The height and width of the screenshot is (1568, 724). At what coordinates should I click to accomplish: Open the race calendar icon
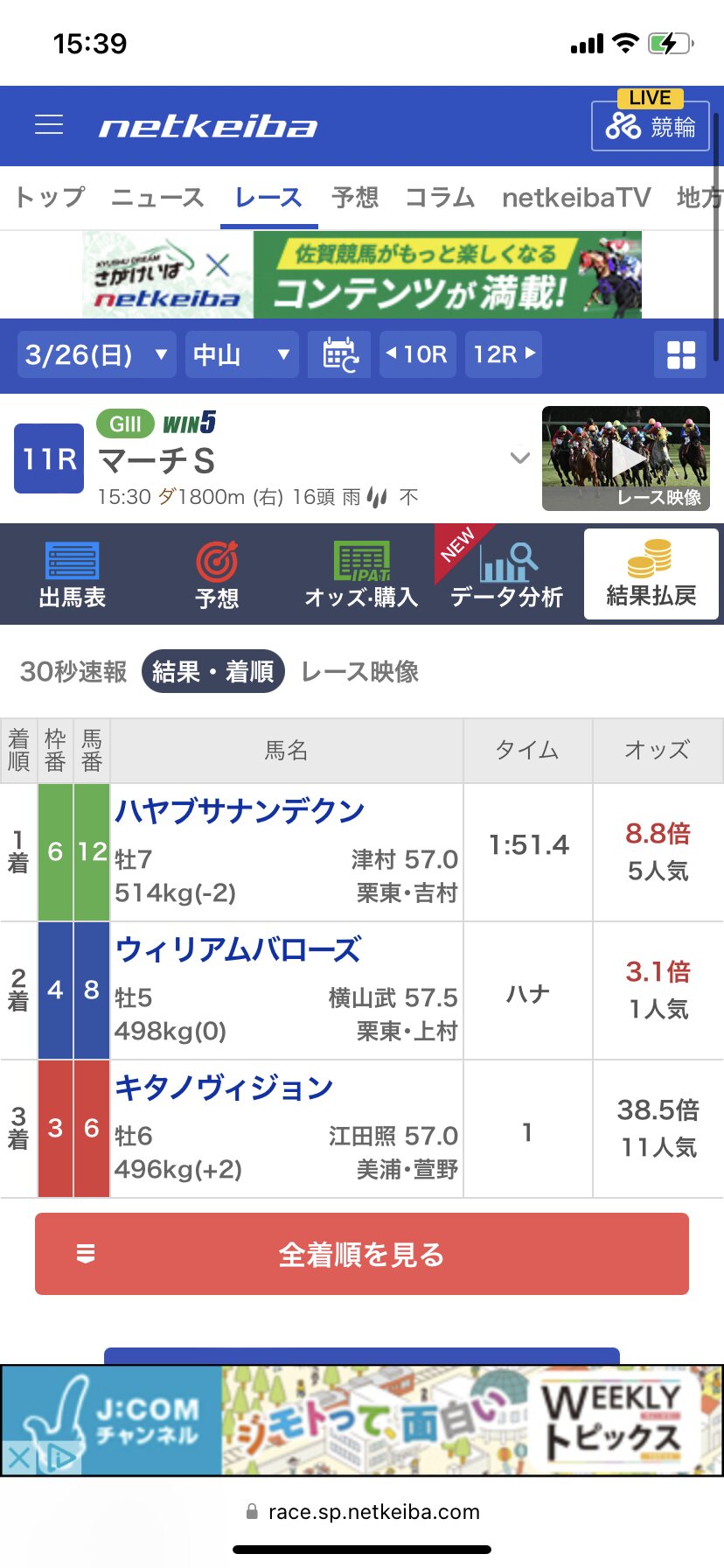[339, 354]
